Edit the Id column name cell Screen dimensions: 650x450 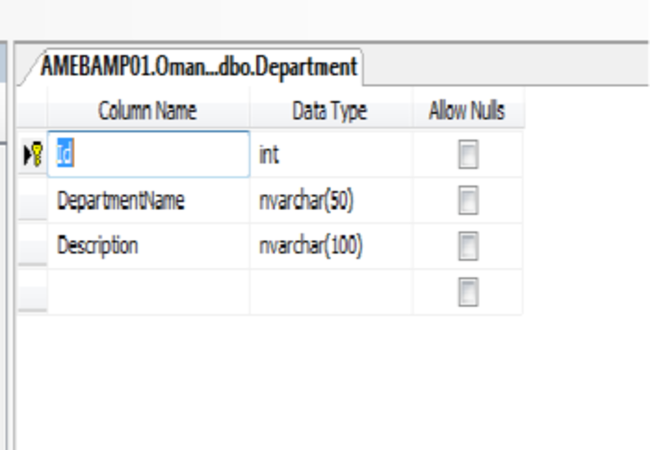(x=148, y=155)
